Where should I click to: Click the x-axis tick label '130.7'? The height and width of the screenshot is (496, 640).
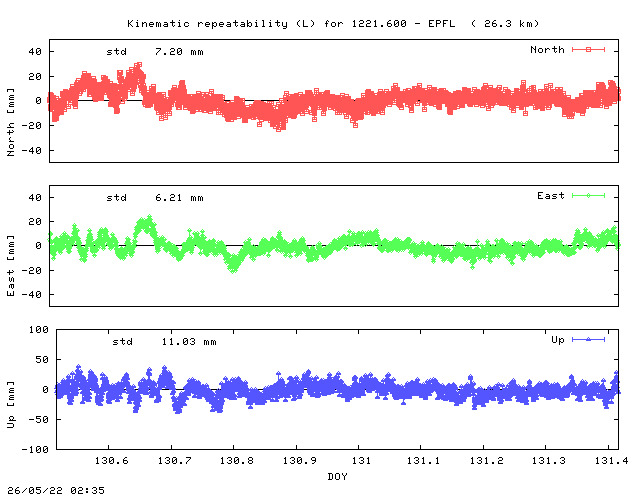175,460
